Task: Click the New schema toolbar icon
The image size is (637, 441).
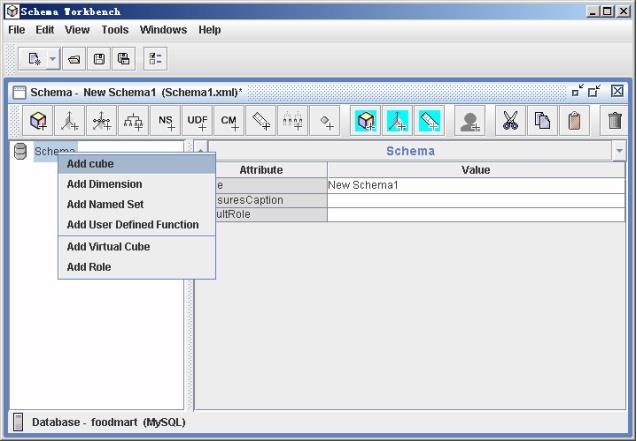Action: pyautogui.click(x=34, y=59)
